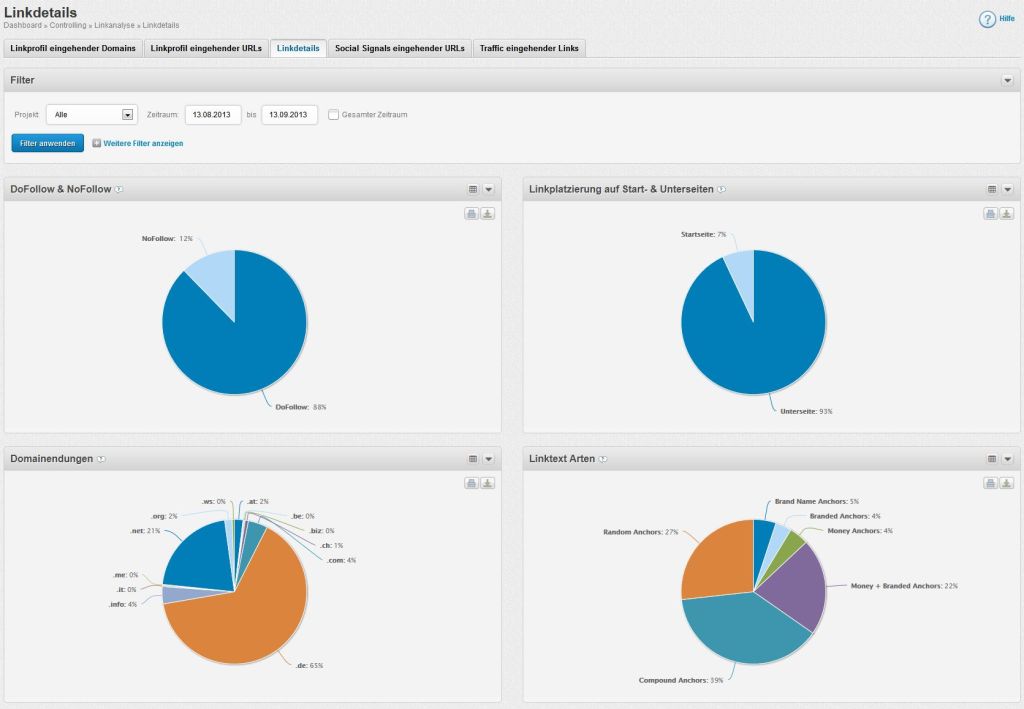
Task: Click 'Random Anchors: 27%' label
Action: pos(641,533)
